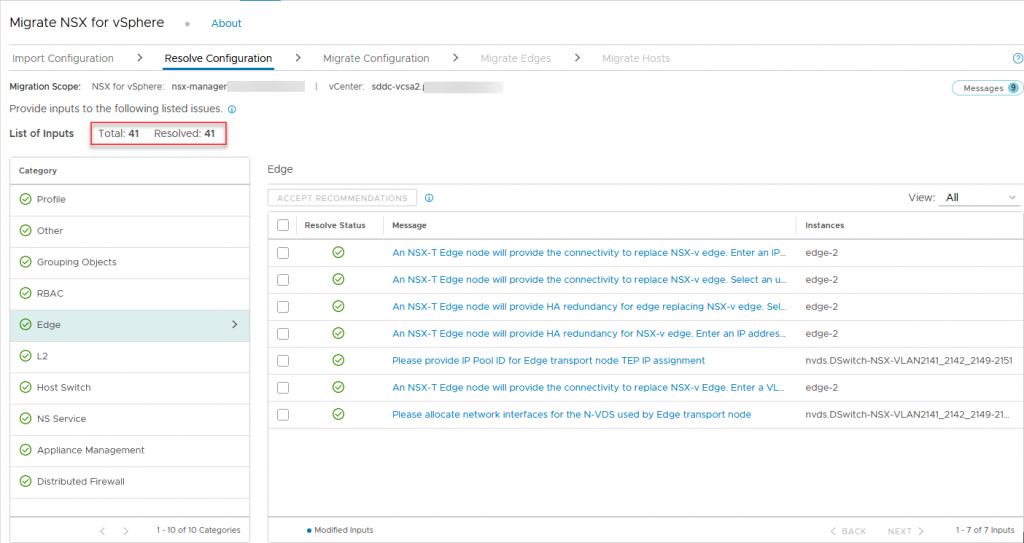Go to next categories page arrow
Viewport: 1024px width, 543px height.
tap(126, 531)
